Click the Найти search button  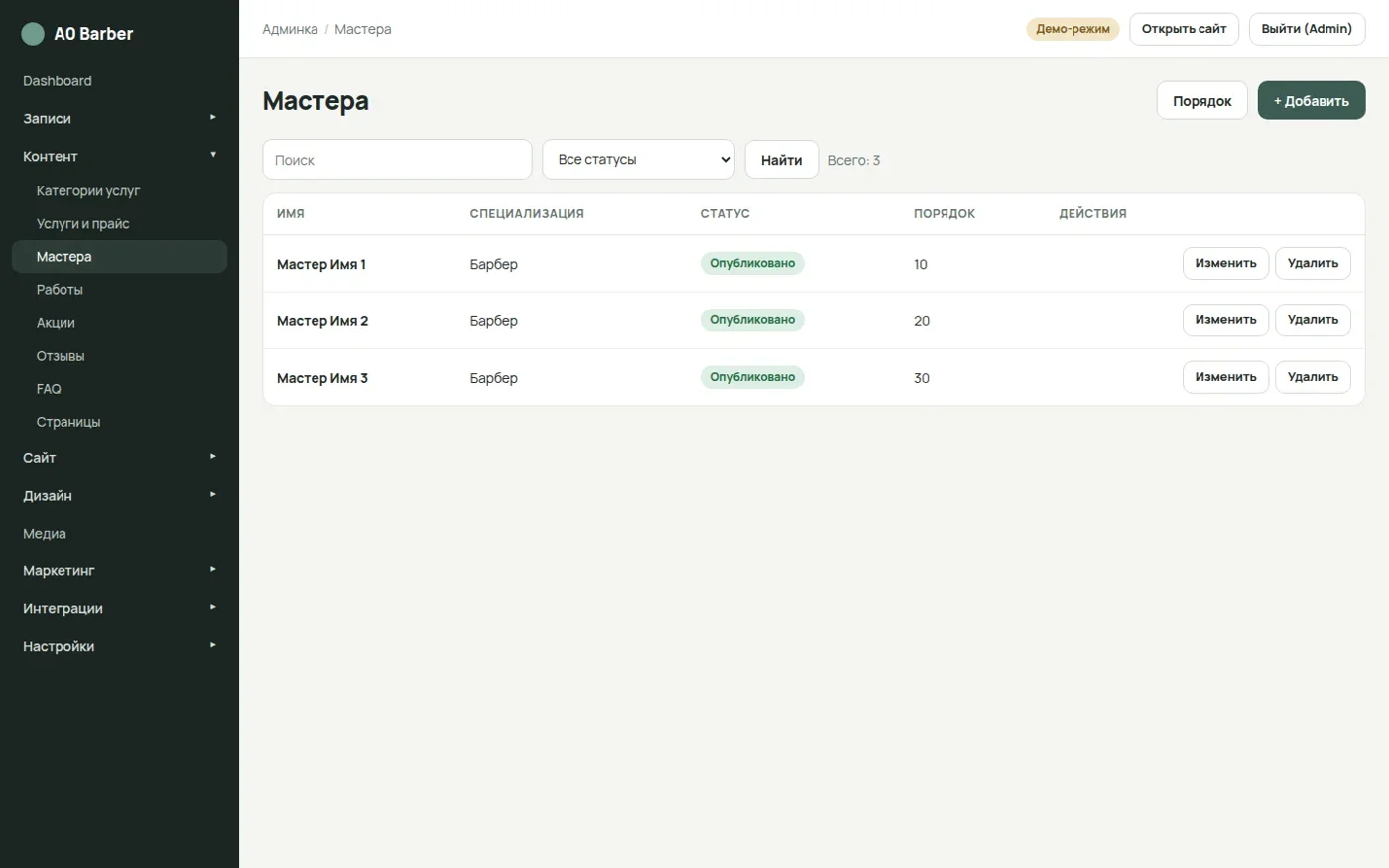coord(781,159)
